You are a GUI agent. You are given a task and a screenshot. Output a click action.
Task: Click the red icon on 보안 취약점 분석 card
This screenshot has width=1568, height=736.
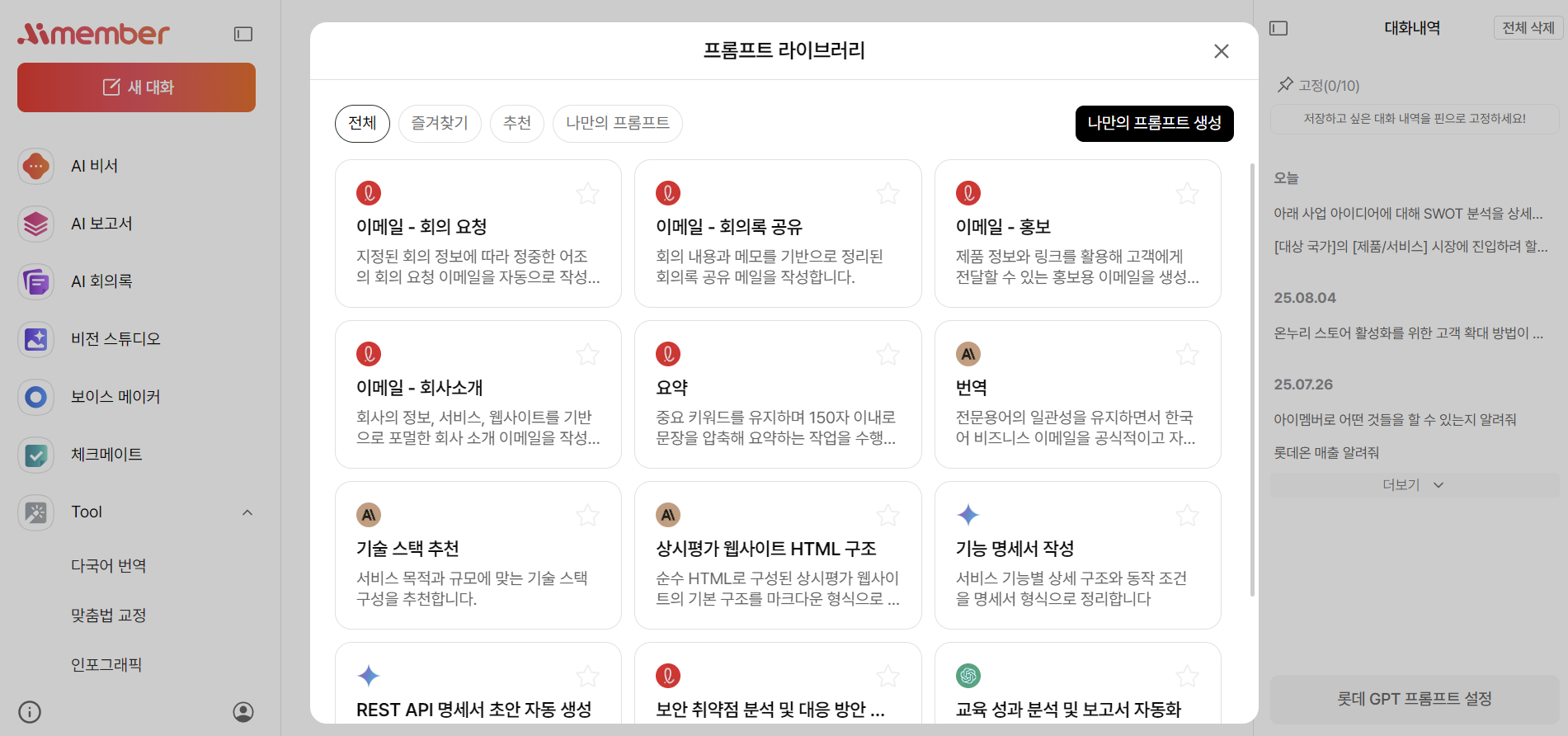[x=667, y=676]
